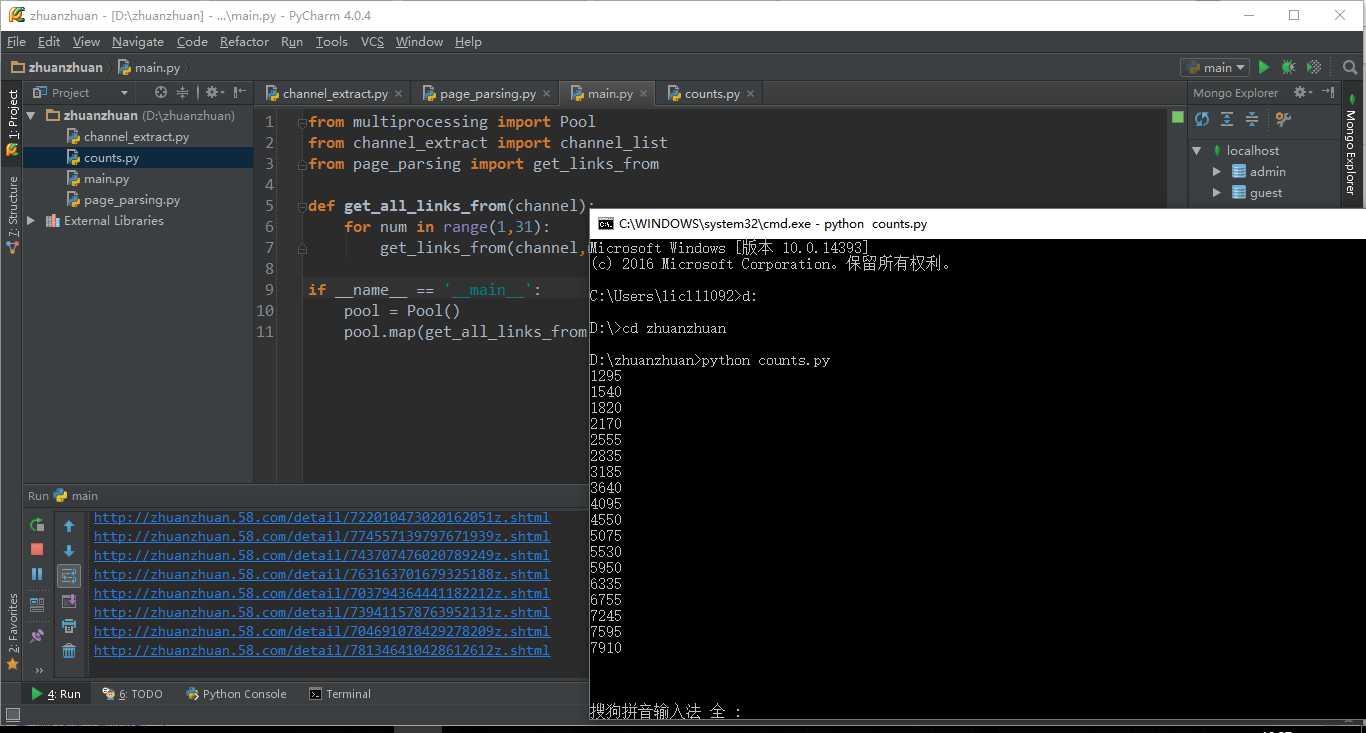Click the restore layout icon in Run panel
This screenshot has width=1366, height=733.
[x=37, y=604]
